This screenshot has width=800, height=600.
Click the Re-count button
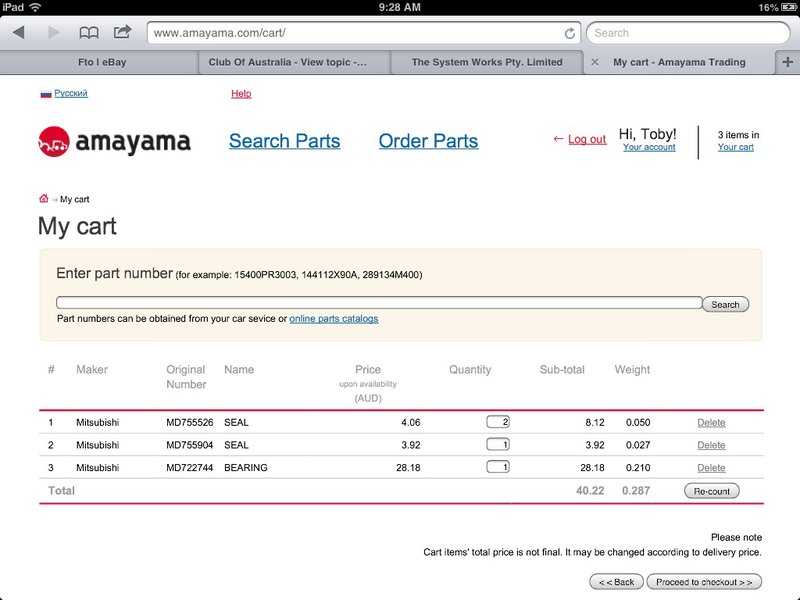pos(711,491)
